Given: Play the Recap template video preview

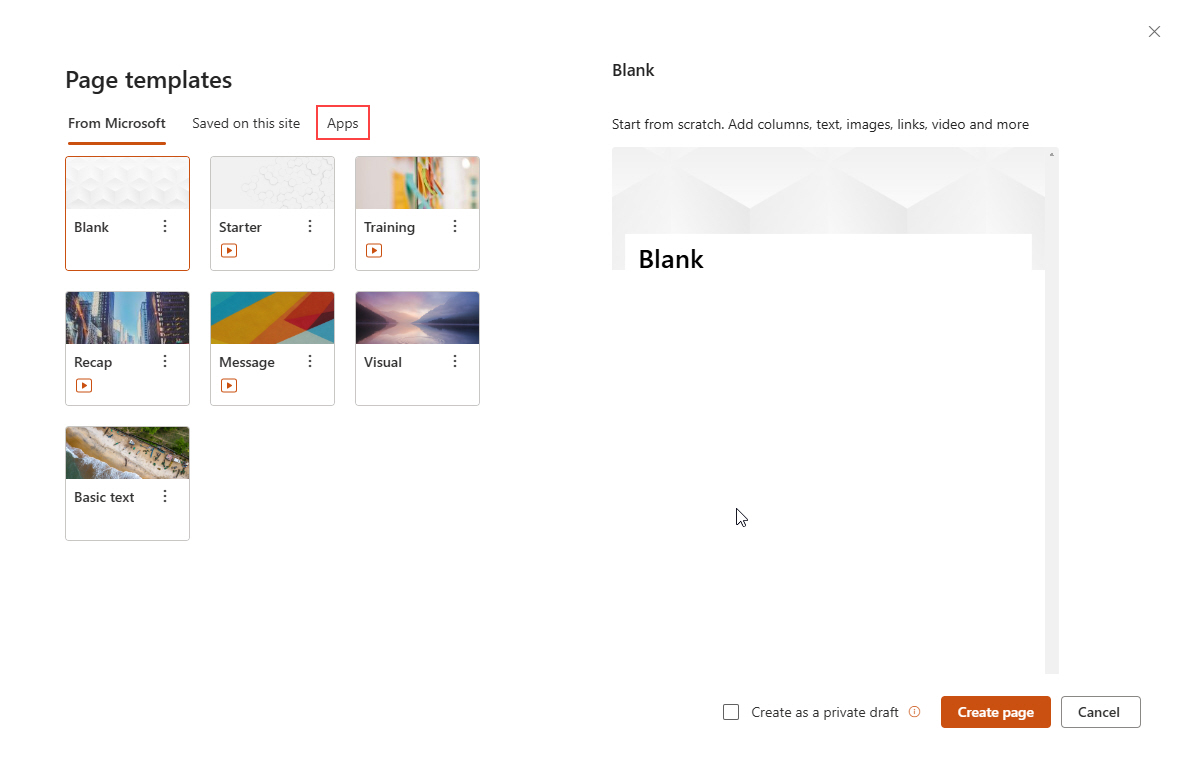Looking at the screenshot, I should pos(84,386).
